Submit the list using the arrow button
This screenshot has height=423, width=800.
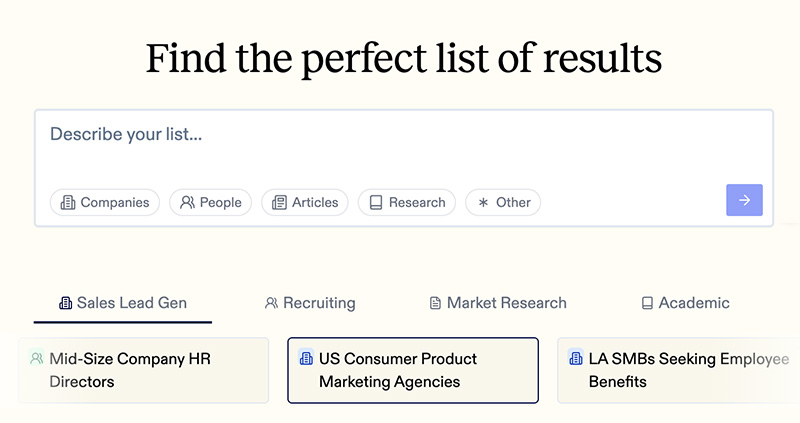[744, 200]
